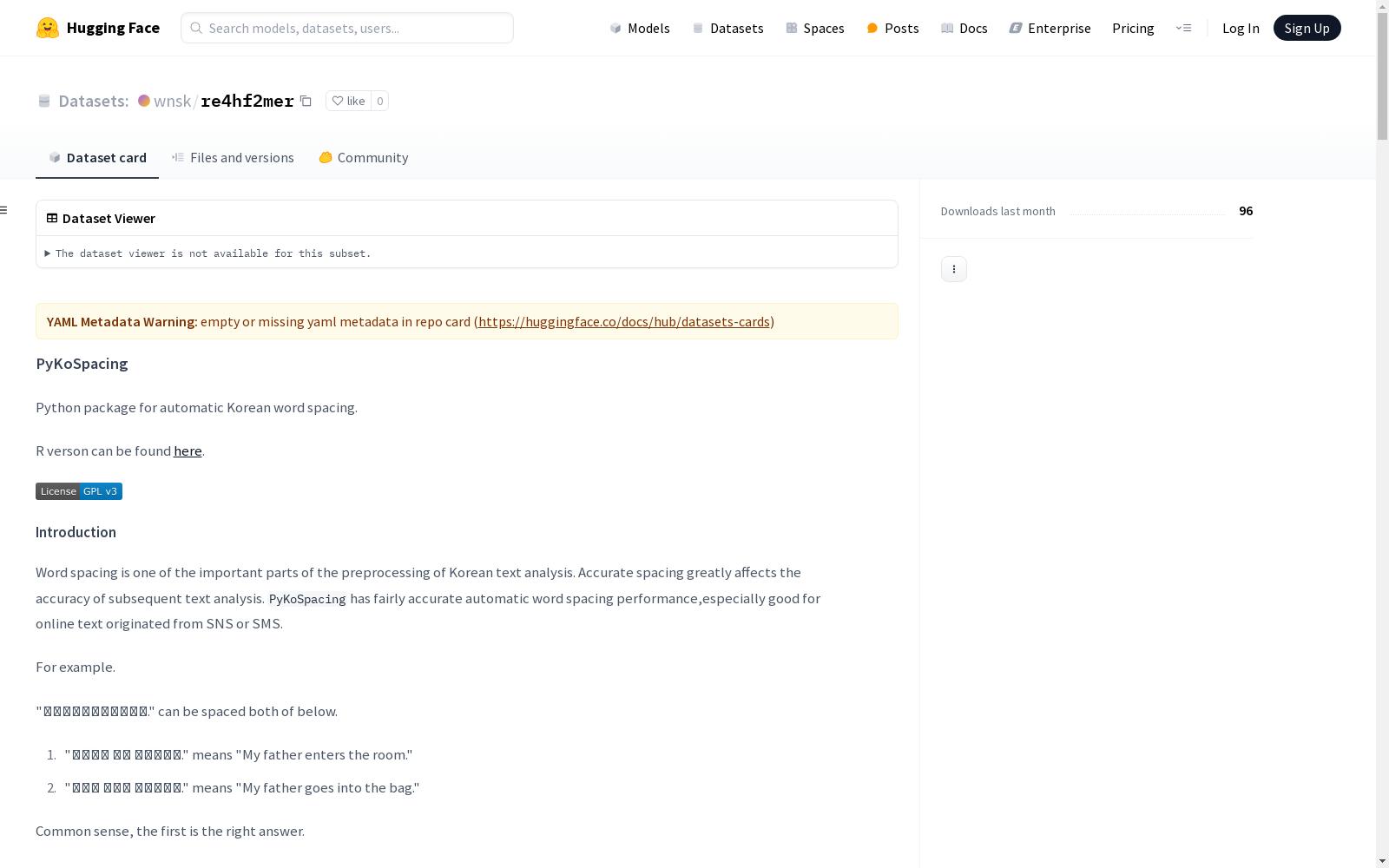Open the Docs navigation item
Screen dimensions: 1389x868
click(964, 28)
